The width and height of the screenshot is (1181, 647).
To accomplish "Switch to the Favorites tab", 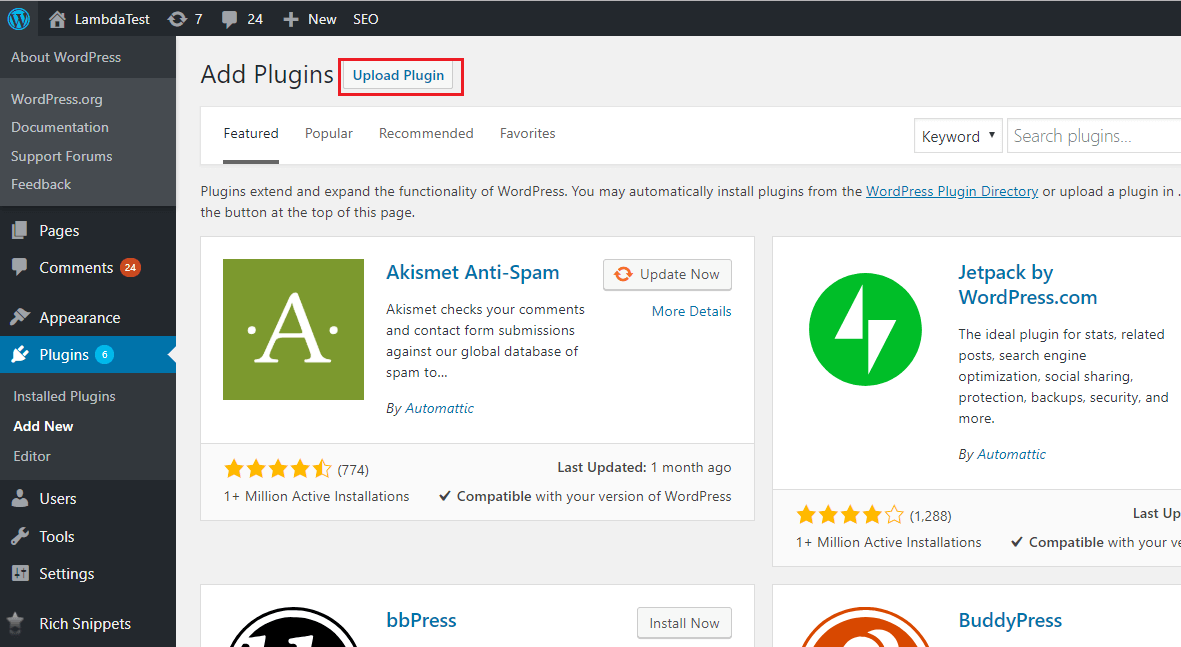I will pyautogui.click(x=527, y=133).
